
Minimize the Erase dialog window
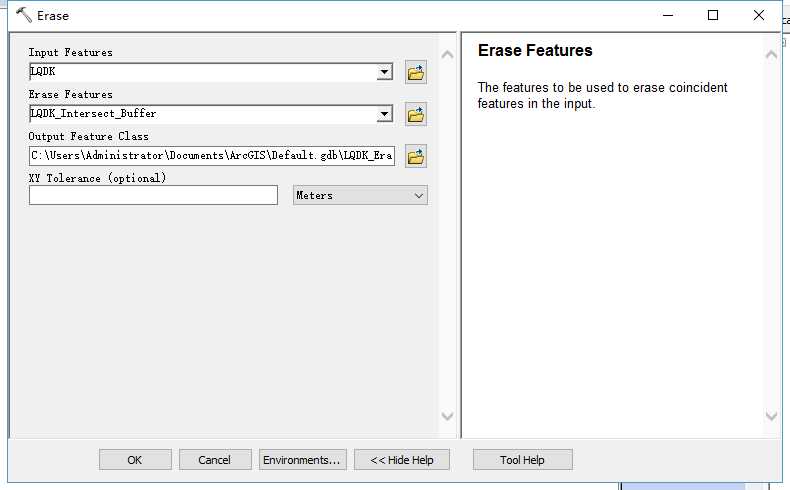tap(668, 15)
